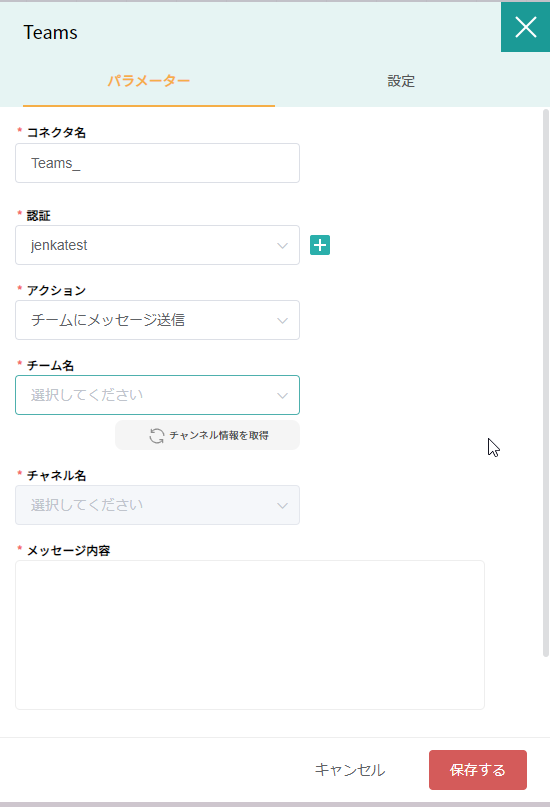Click the chevron arrow in 認証 field

282,245
